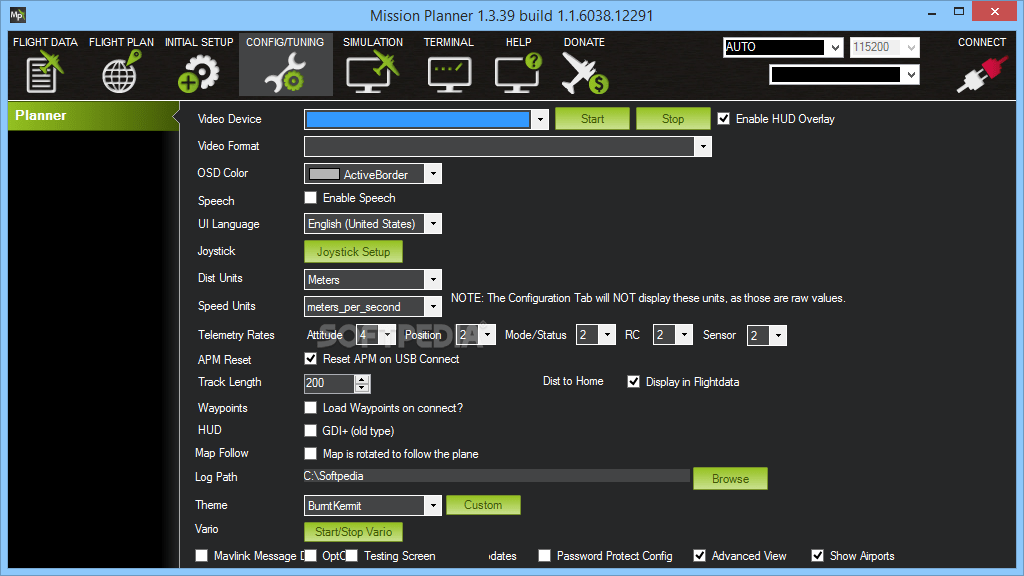Viewport: 1024px width, 576px height.
Task: Browse for a new Log Path
Action: [730, 478]
